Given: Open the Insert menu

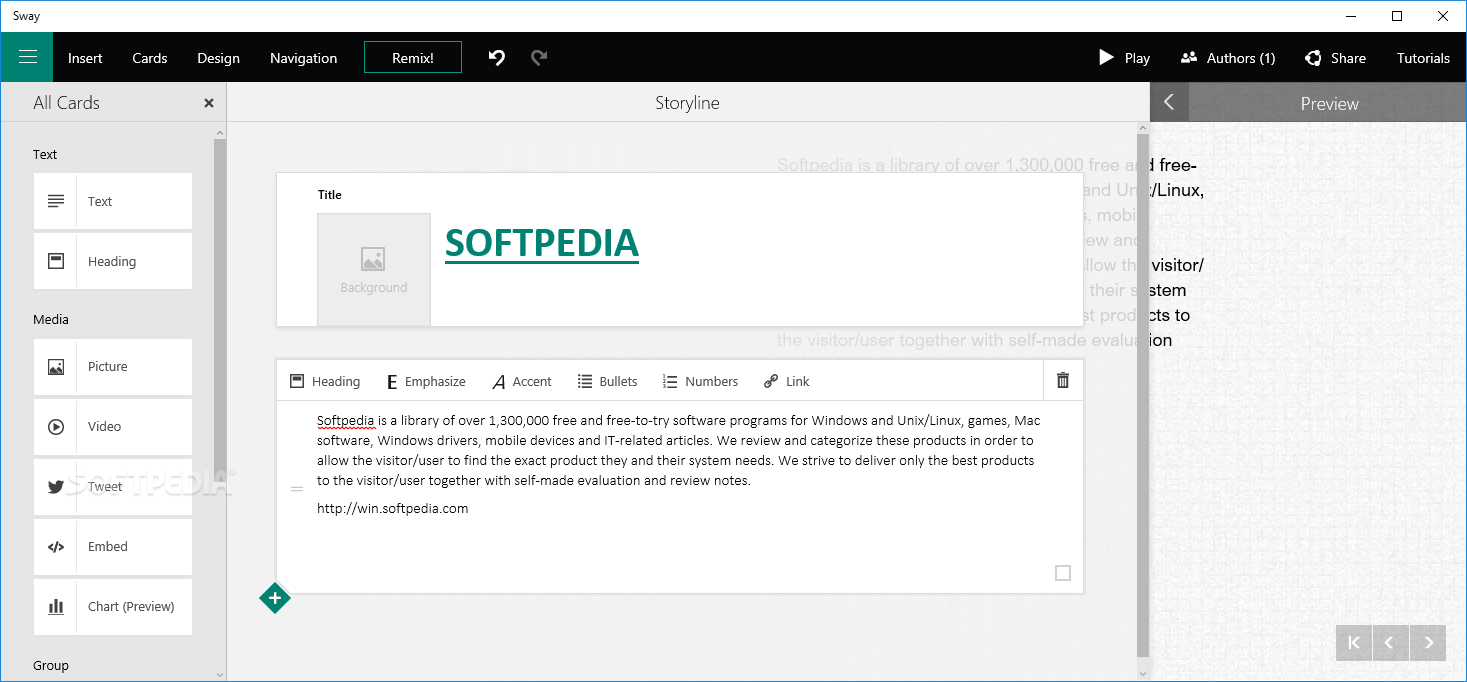Looking at the screenshot, I should [x=85, y=58].
